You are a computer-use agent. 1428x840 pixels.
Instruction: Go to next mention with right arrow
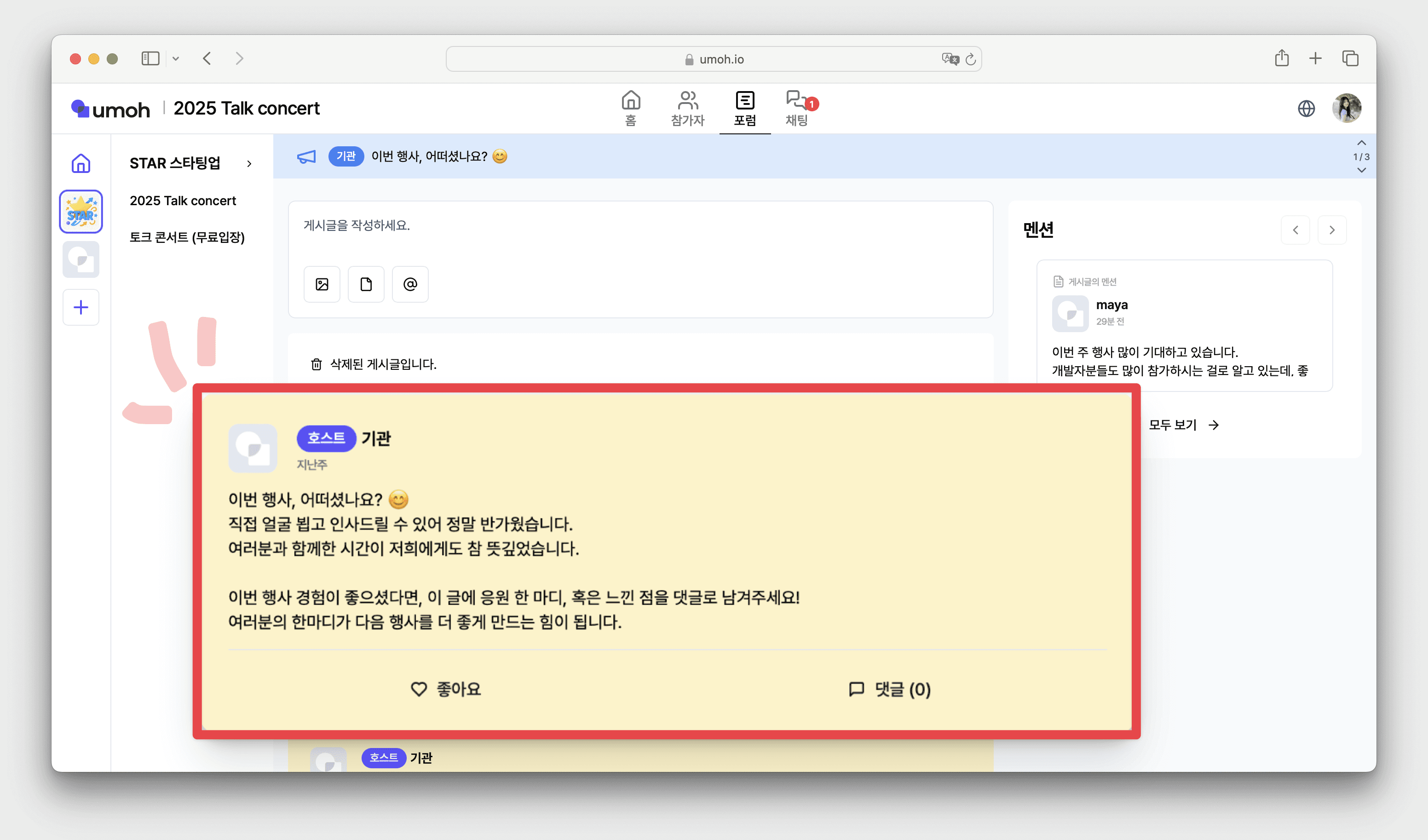tap(1332, 230)
